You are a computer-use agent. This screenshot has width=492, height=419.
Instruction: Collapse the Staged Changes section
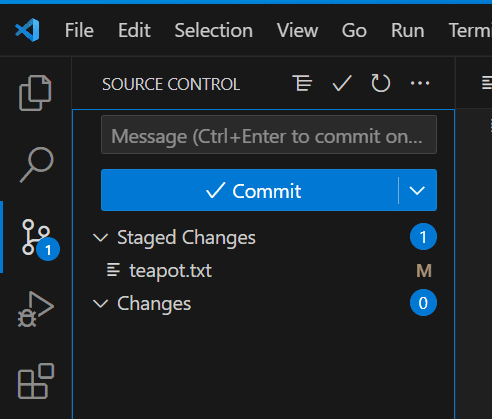pyautogui.click(x=100, y=238)
